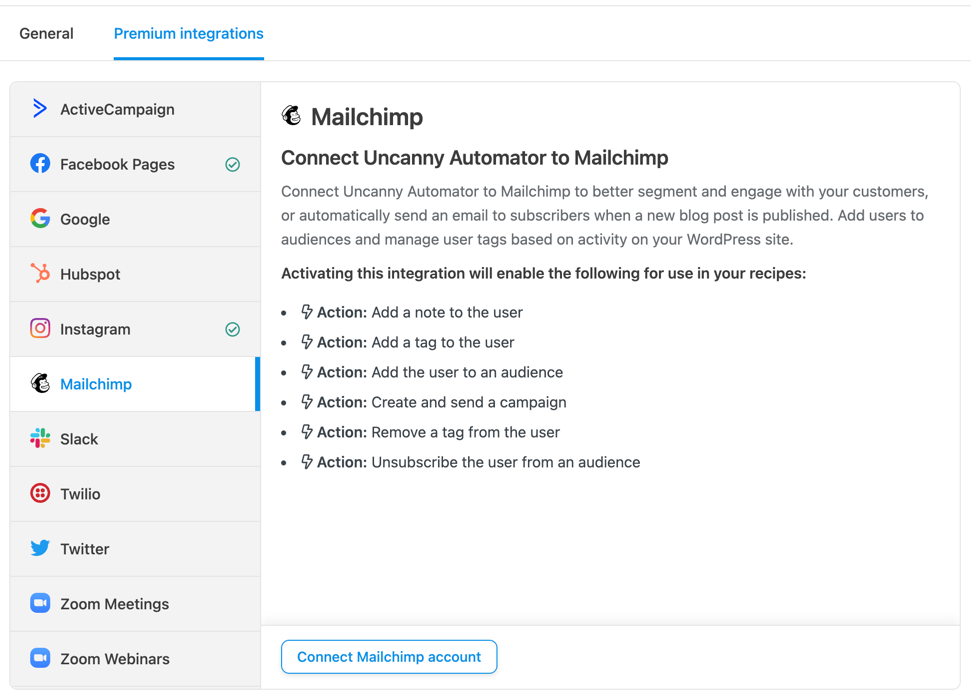Click the Instagram connected checkmark

(232, 329)
